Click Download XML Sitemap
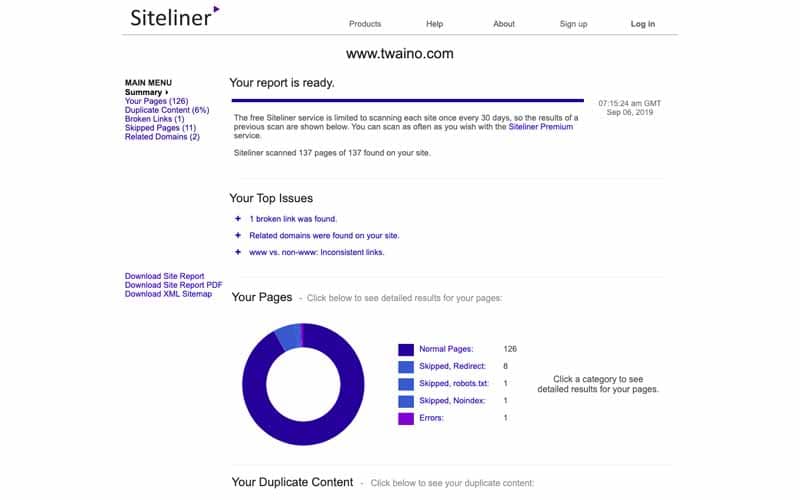This screenshot has height=500, width=800. tap(168, 294)
